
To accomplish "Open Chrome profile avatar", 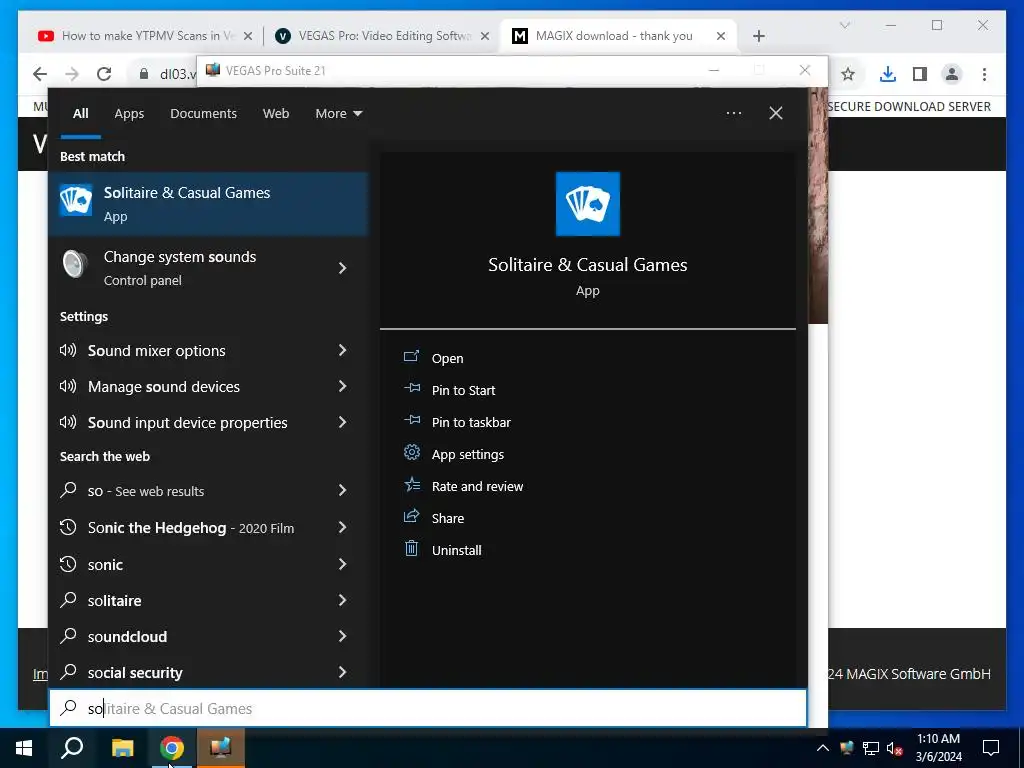I will pos(952,74).
